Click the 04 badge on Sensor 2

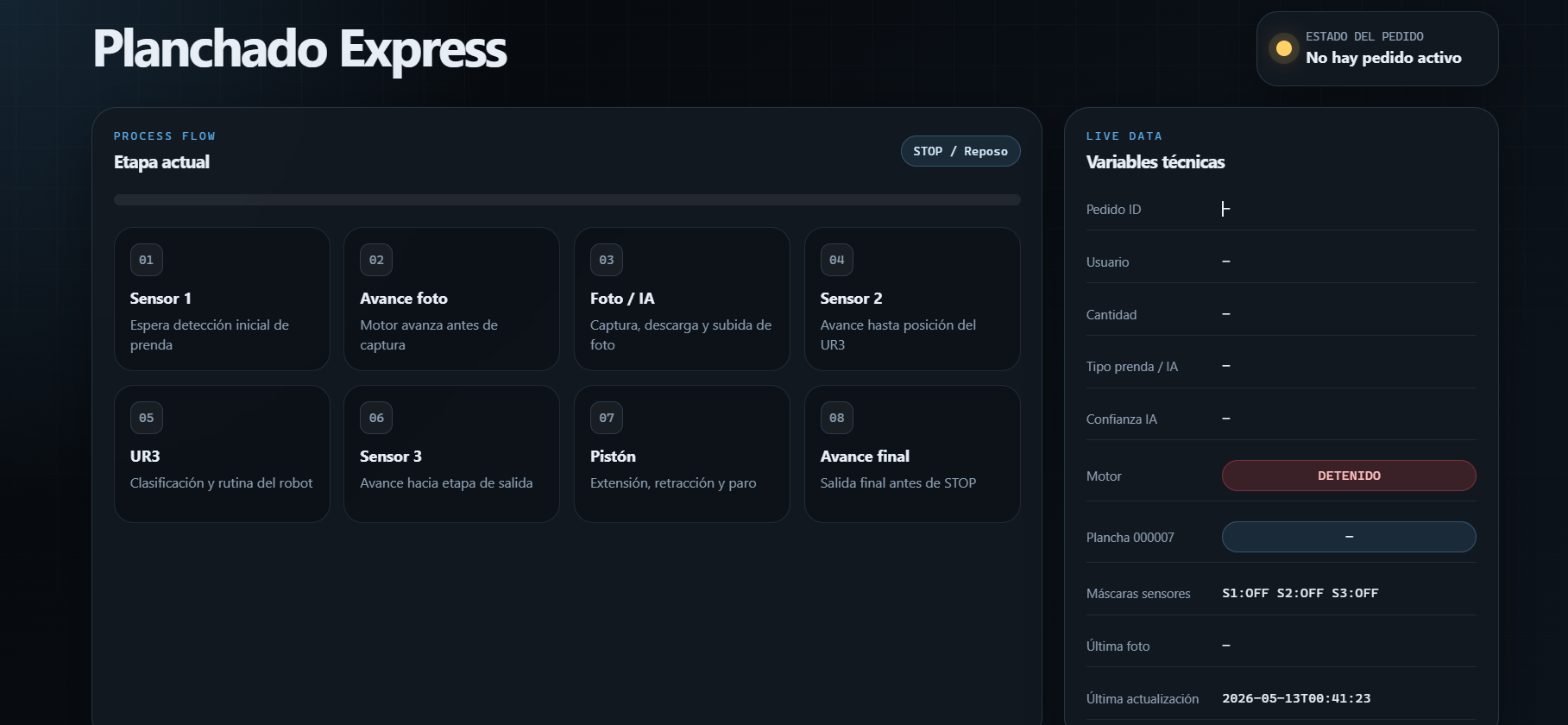point(837,260)
